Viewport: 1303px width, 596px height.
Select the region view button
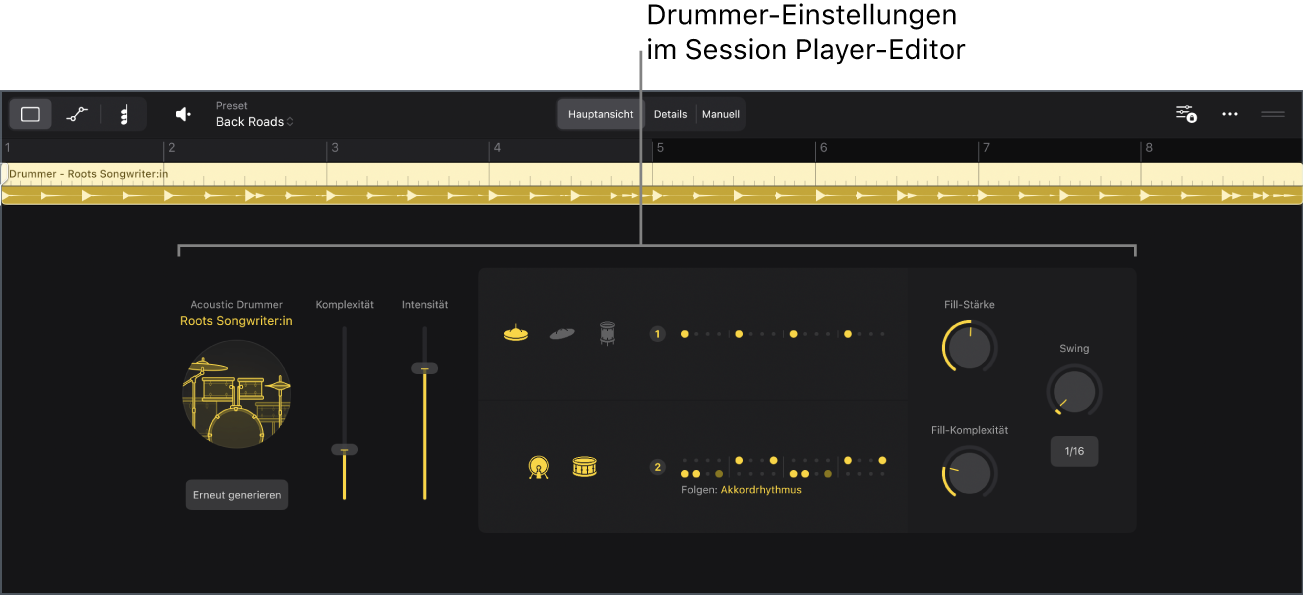(x=30, y=115)
